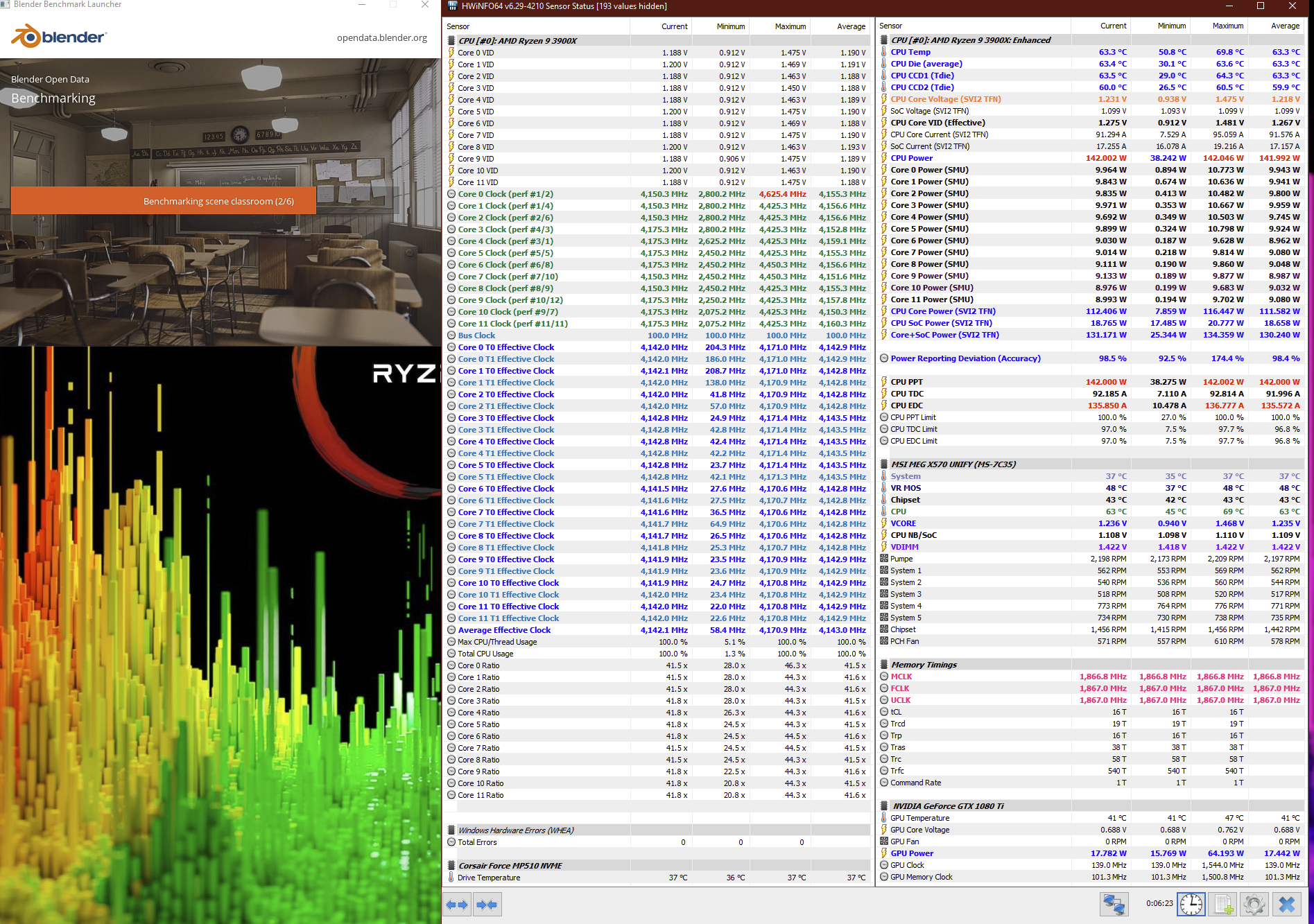Screen dimensions: 1314x924
Task: Click the shrink columns arrows button
Action: coord(487,905)
